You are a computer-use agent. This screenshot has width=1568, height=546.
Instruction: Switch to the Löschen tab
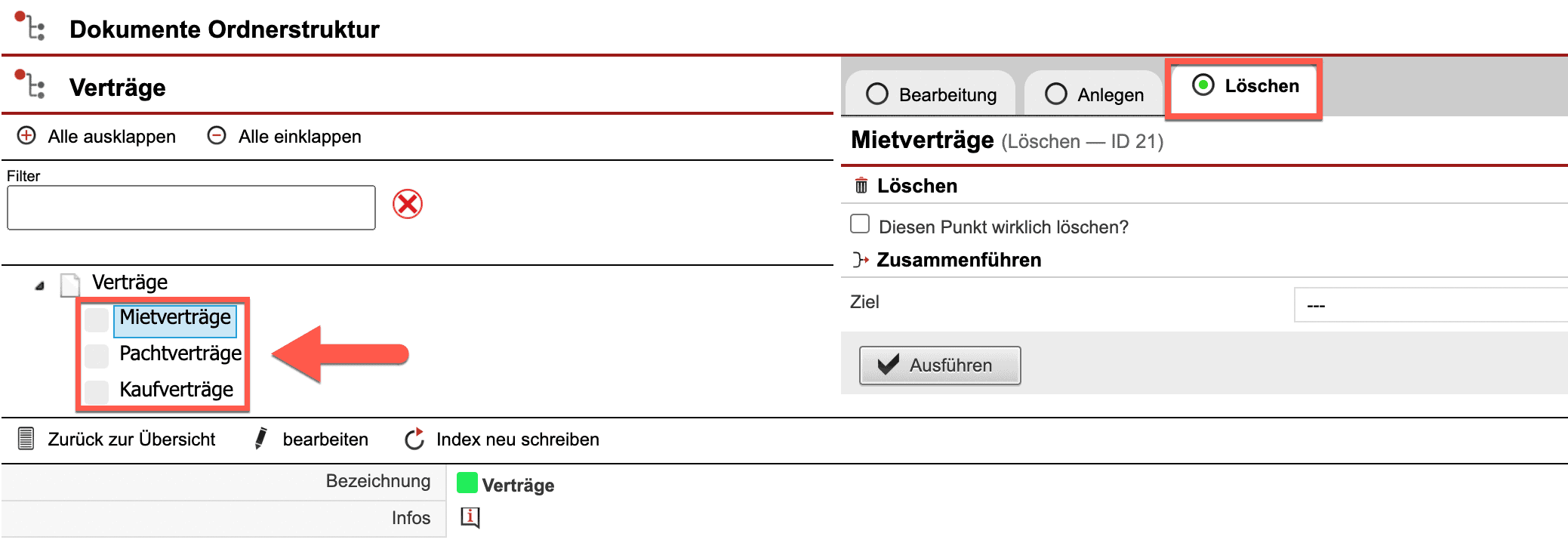1246,86
